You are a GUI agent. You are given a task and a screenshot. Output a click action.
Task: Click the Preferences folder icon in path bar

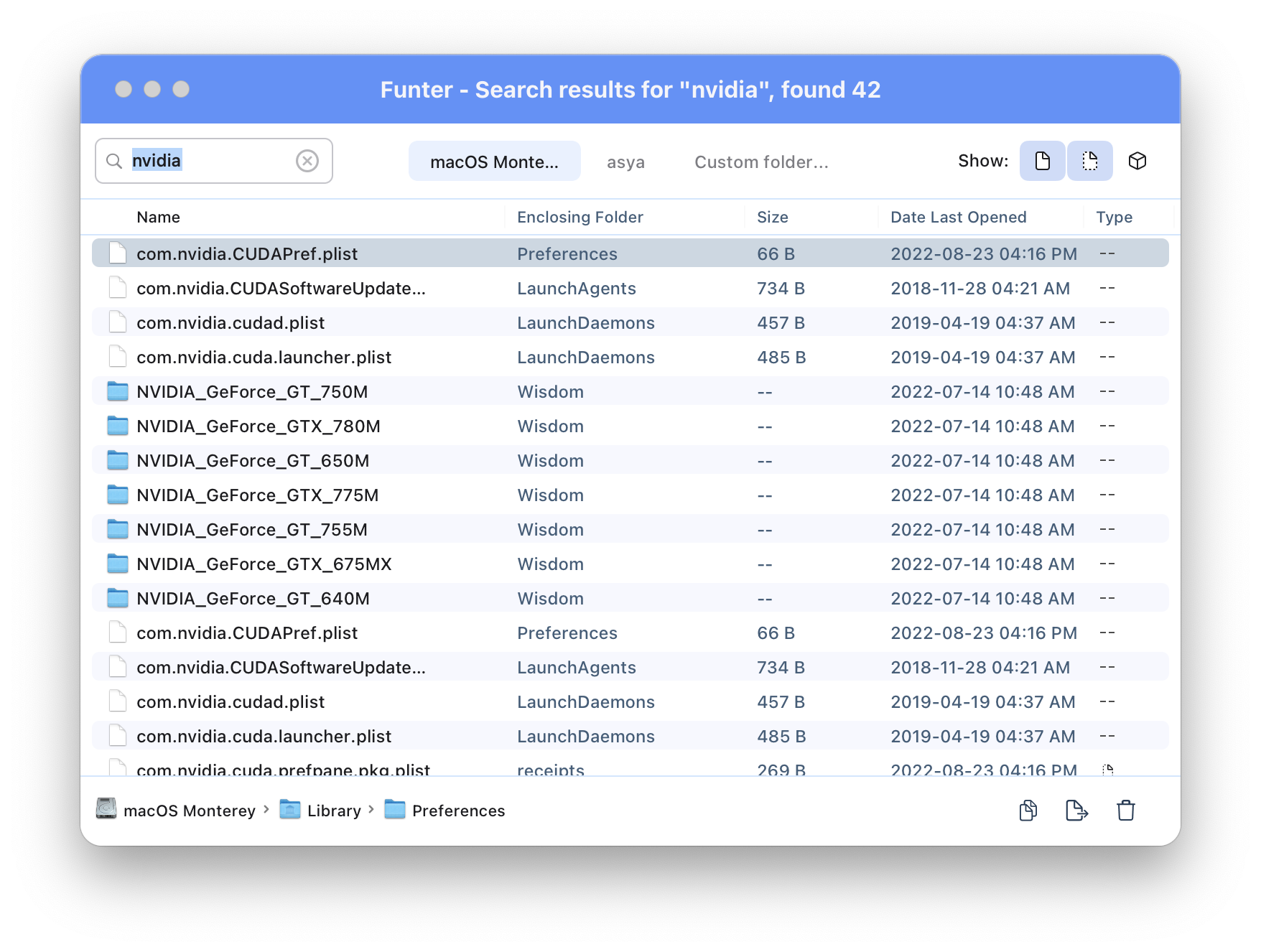tap(395, 809)
